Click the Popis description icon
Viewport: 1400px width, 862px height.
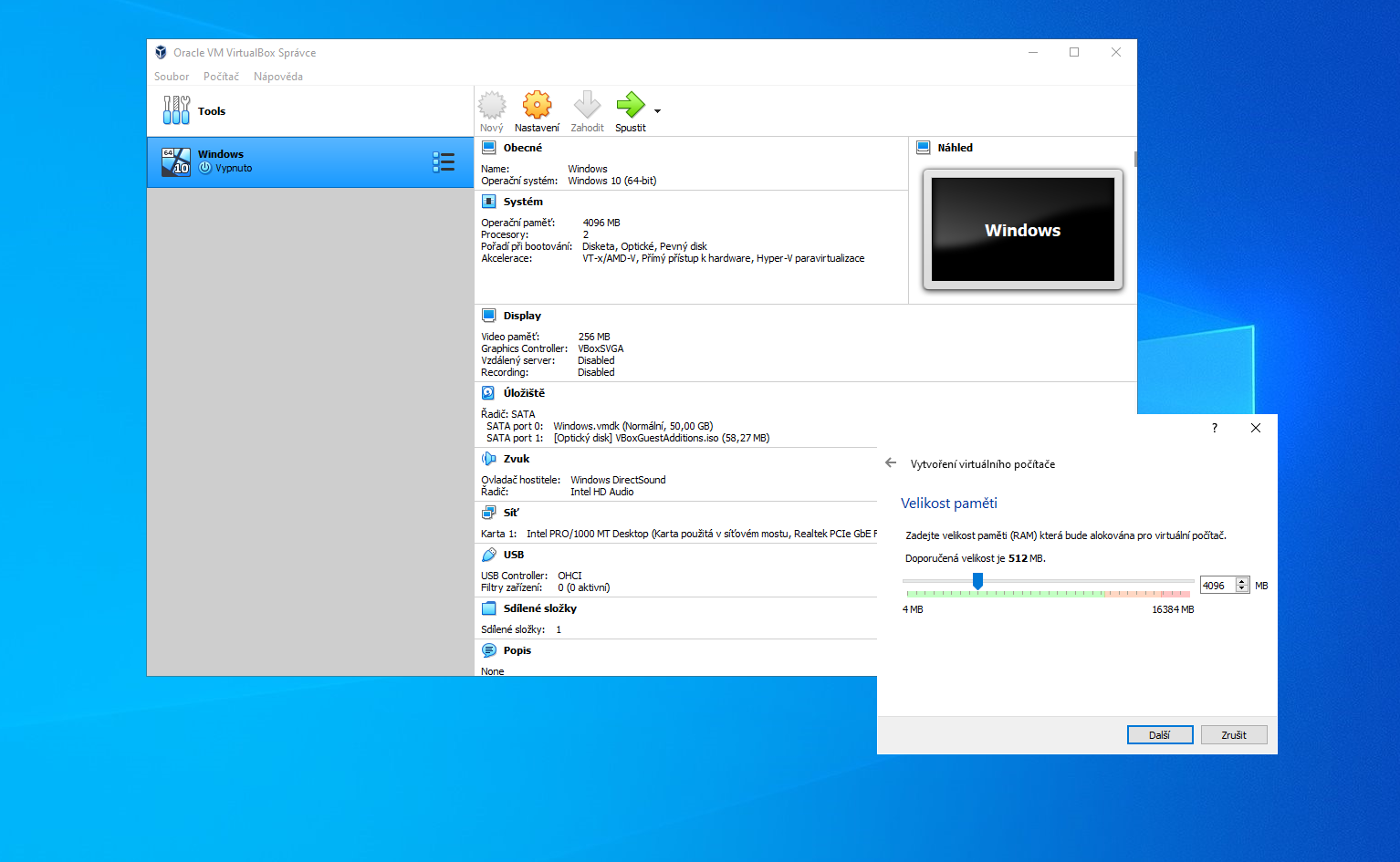point(488,650)
